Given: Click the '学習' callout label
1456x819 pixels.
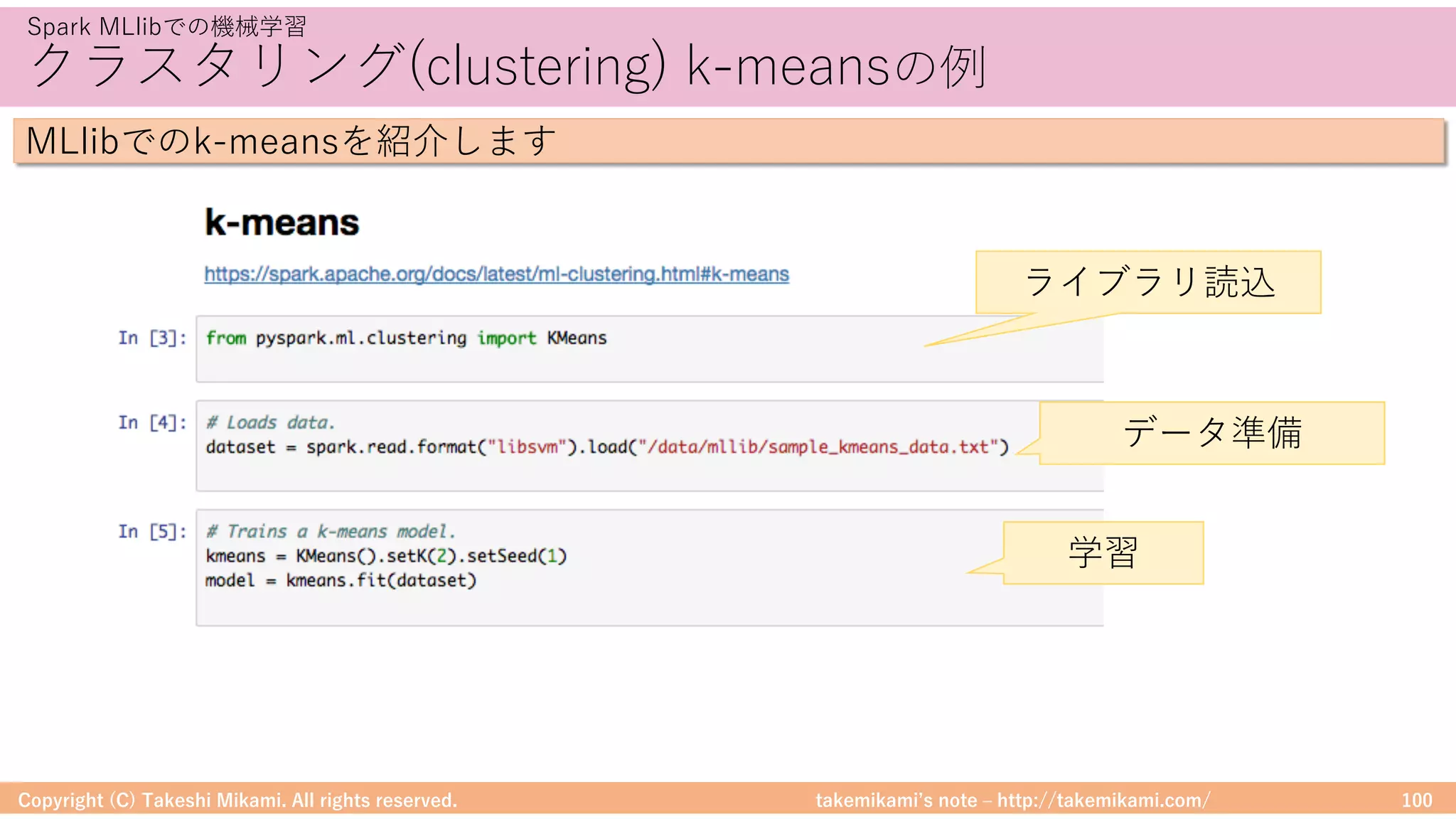Looking at the screenshot, I should tap(1103, 552).
